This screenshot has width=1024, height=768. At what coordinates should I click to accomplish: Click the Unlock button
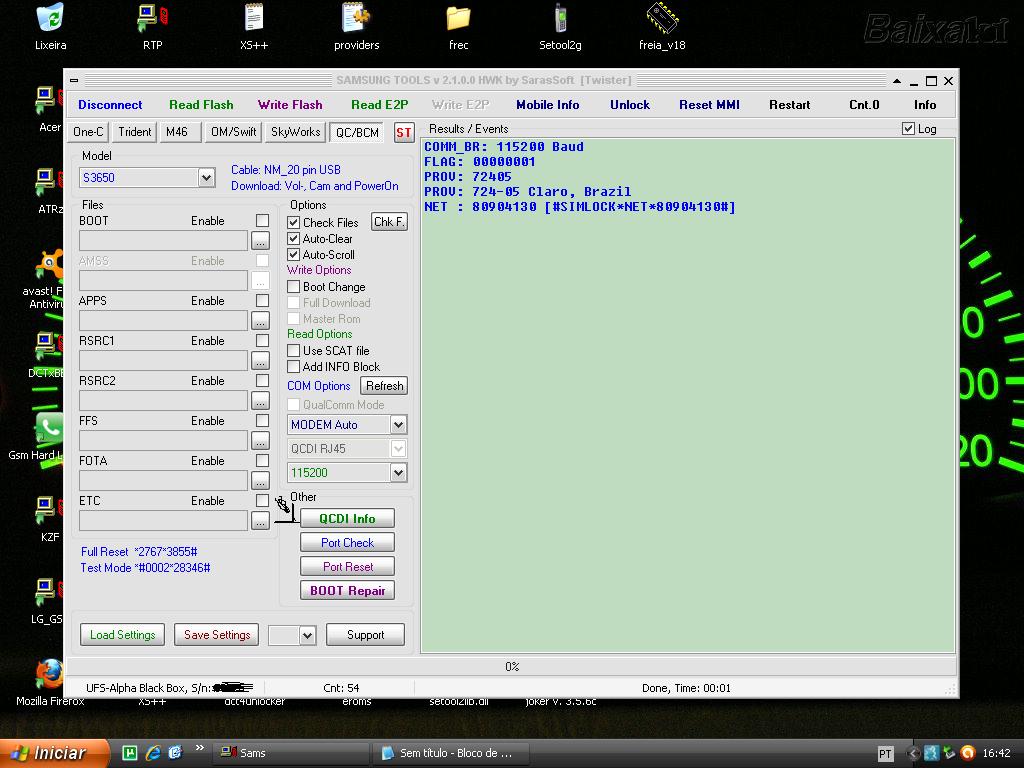click(x=630, y=104)
